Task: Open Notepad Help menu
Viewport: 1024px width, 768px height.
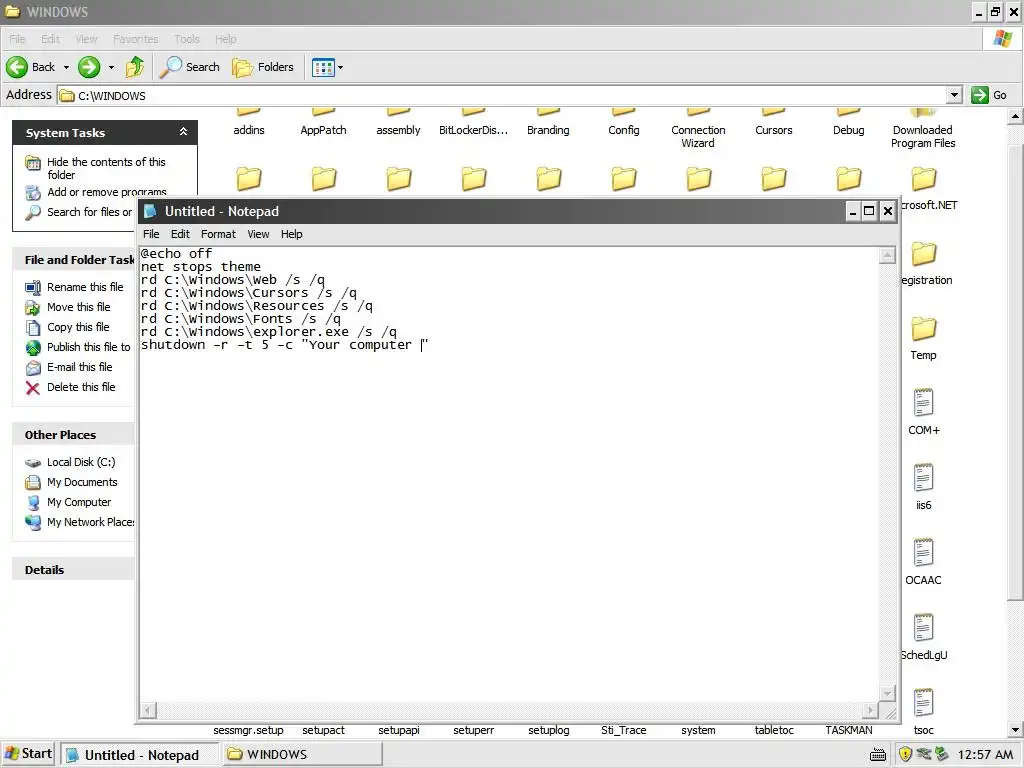Action: coord(291,234)
